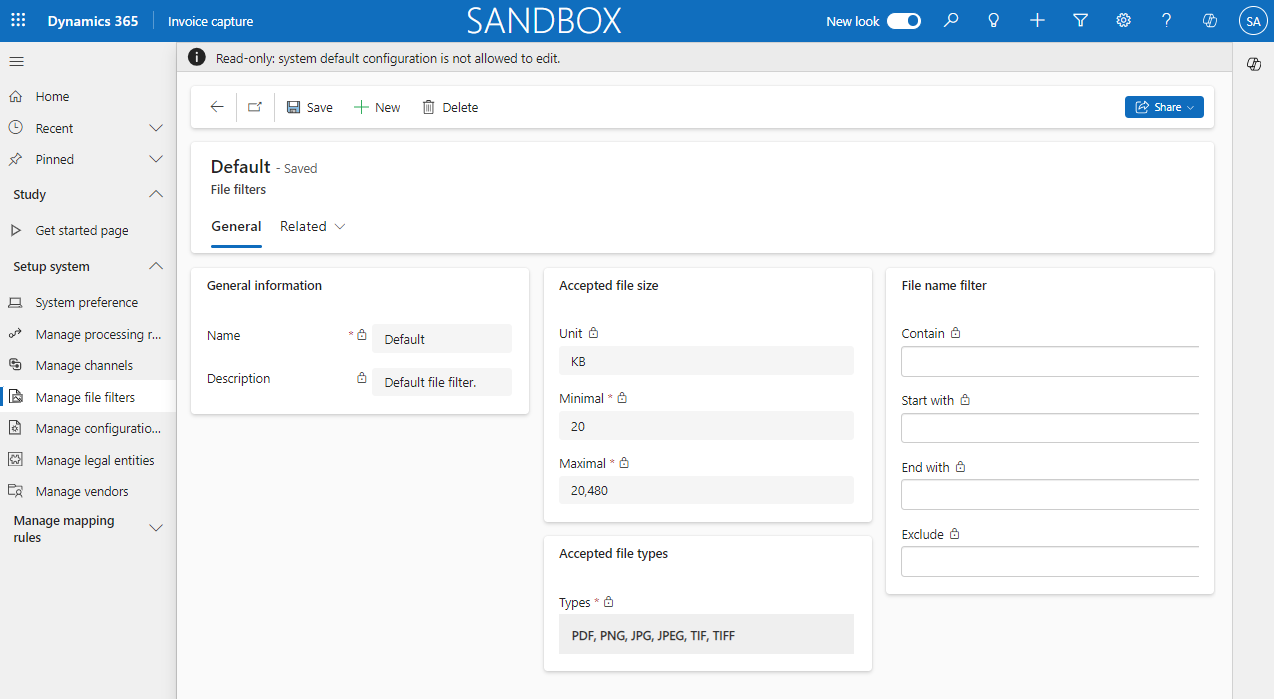Open the Related dropdown
The height and width of the screenshot is (699, 1274).
tap(312, 226)
